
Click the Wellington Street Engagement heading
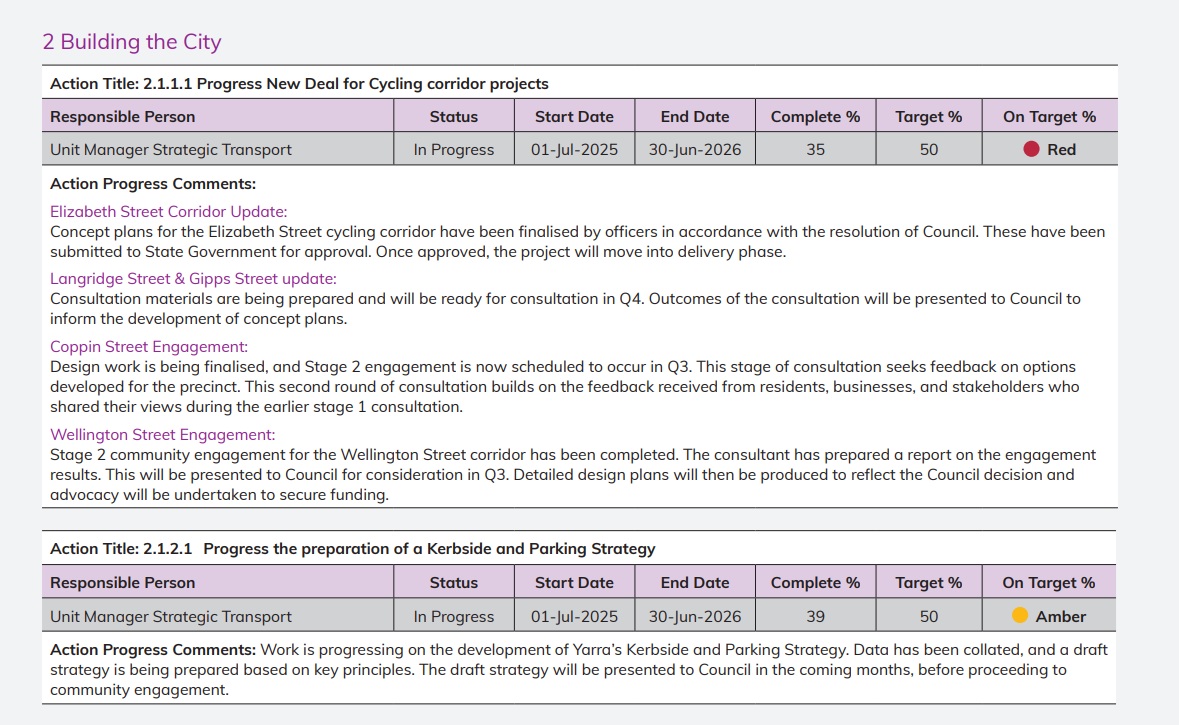[x=162, y=434]
